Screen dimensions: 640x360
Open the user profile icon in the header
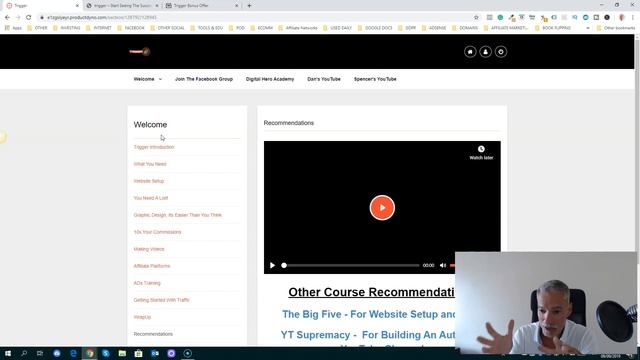[x=485, y=52]
